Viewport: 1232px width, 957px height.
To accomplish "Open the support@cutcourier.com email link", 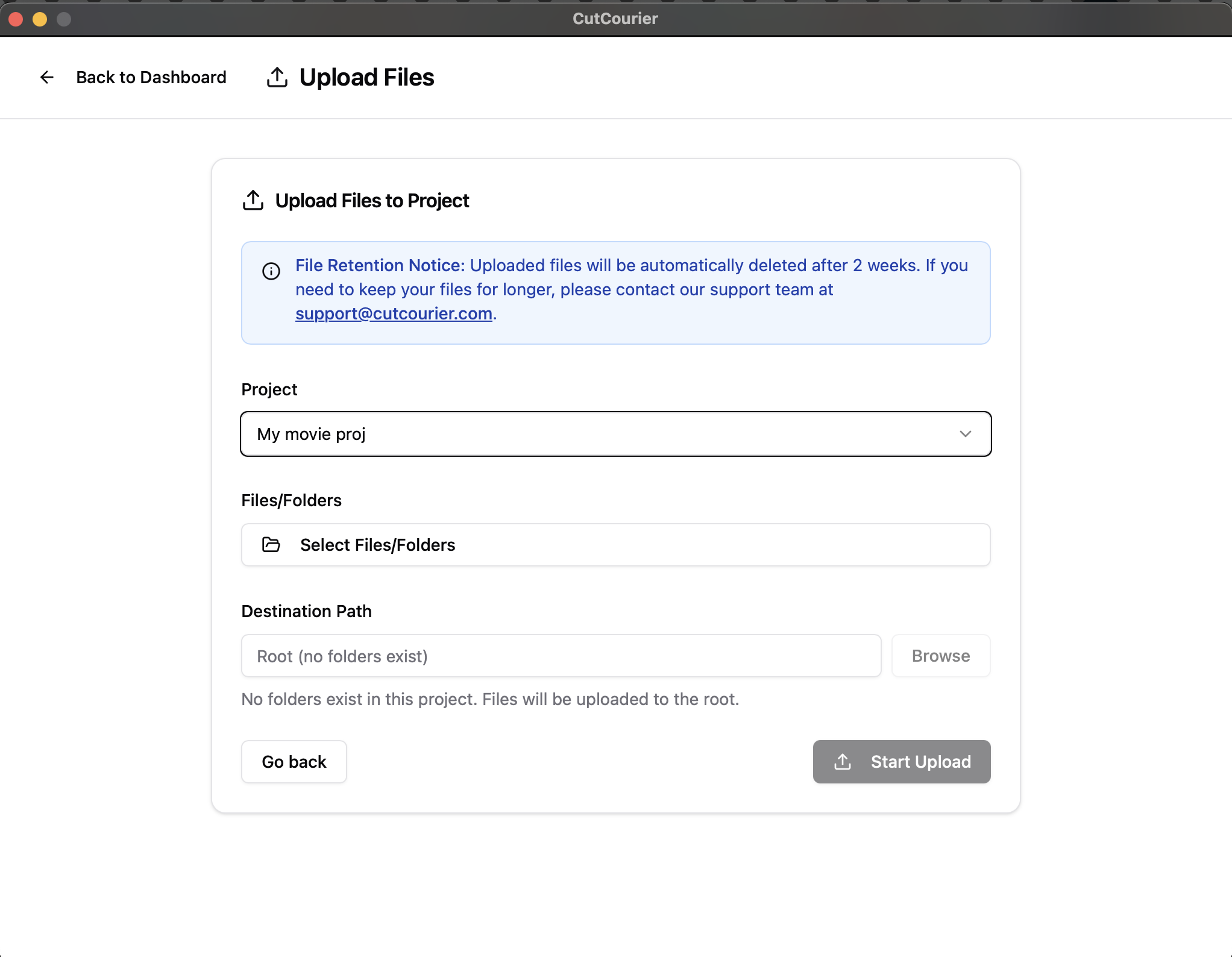I will tap(394, 313).
